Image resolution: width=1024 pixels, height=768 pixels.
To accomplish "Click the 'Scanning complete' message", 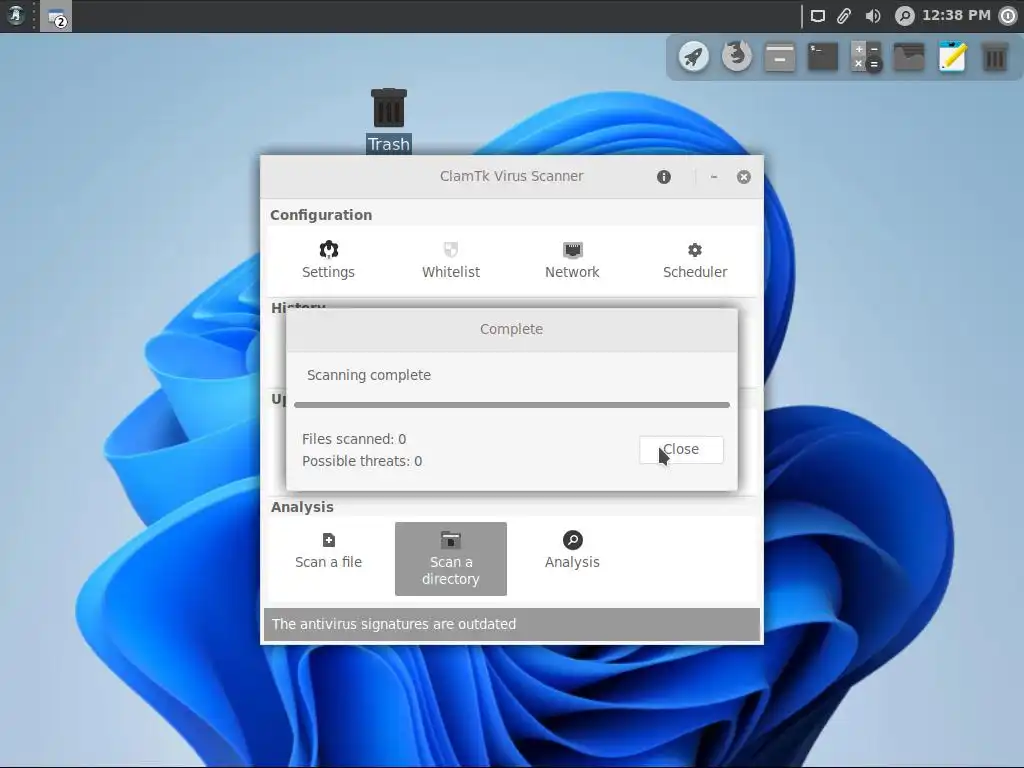I will 369,376.
